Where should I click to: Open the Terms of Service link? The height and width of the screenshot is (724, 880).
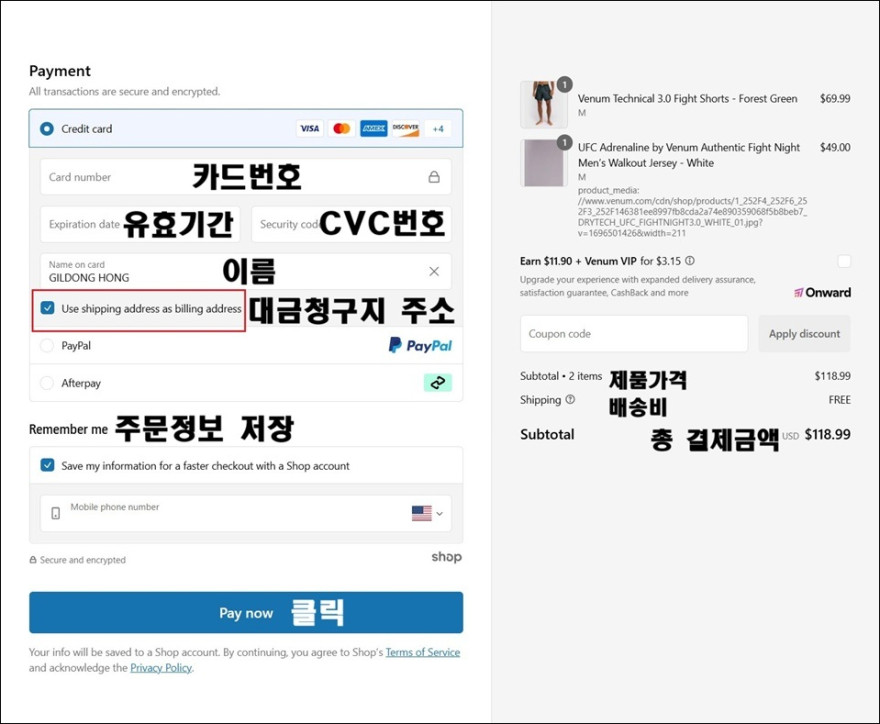(x=423, y=652)
